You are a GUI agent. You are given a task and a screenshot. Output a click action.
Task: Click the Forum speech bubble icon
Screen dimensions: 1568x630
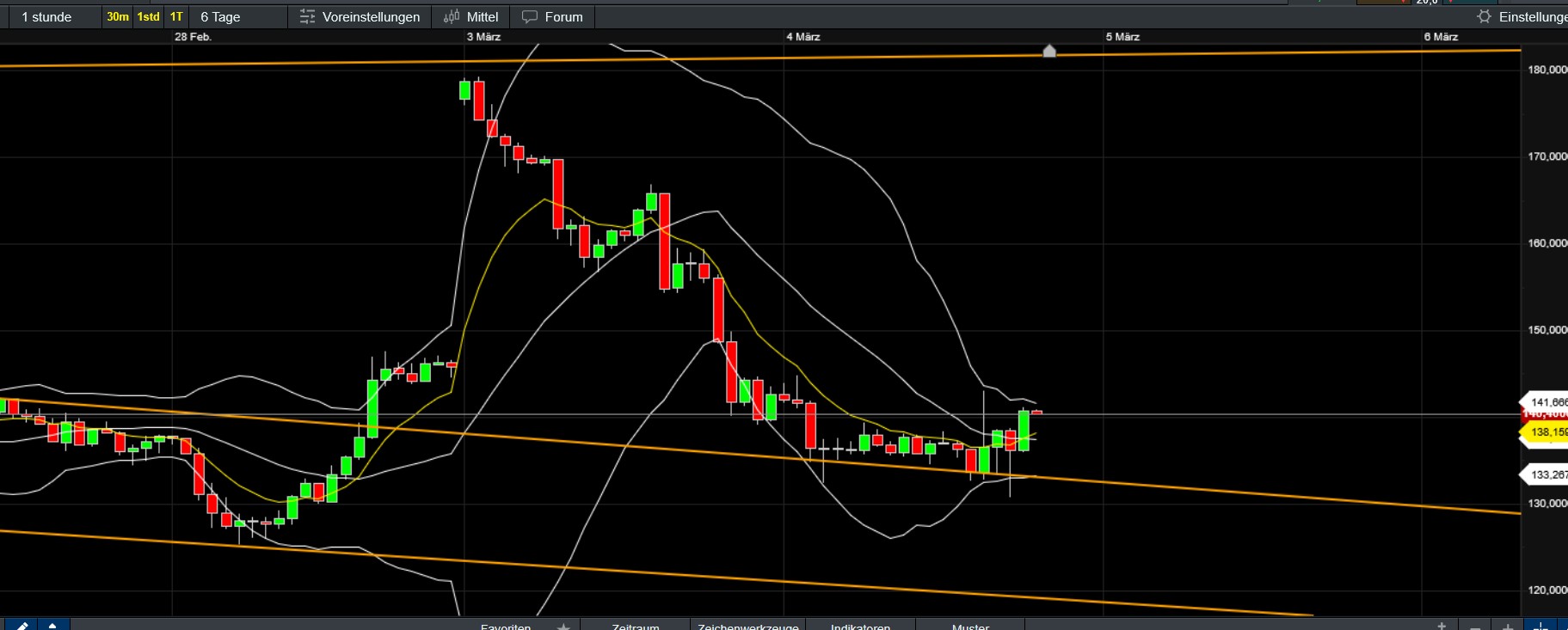530,17
